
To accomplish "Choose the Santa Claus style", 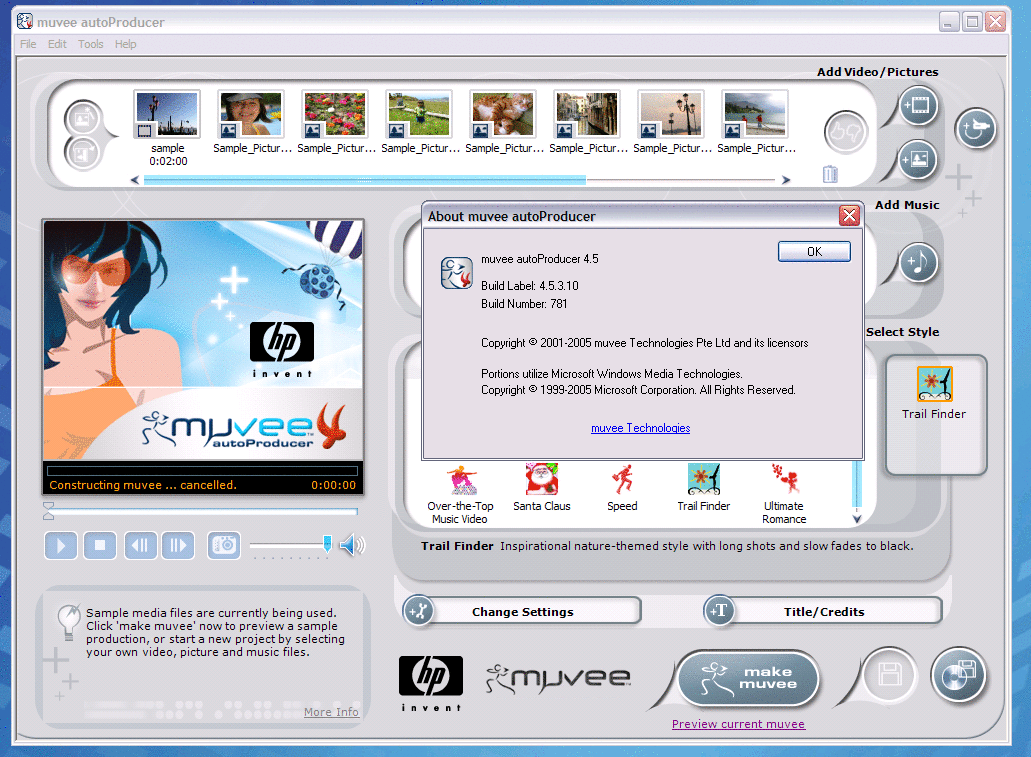I will point(542,488).
